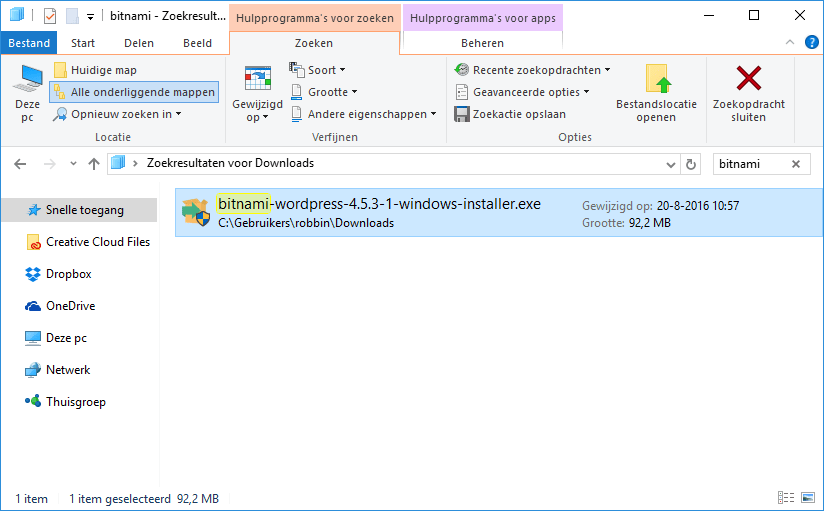The height and width of the screenshot is (511, 824).
Task: Open Netwerk in navigation pane
Action: pyautogui.click(x=58, y=370)
